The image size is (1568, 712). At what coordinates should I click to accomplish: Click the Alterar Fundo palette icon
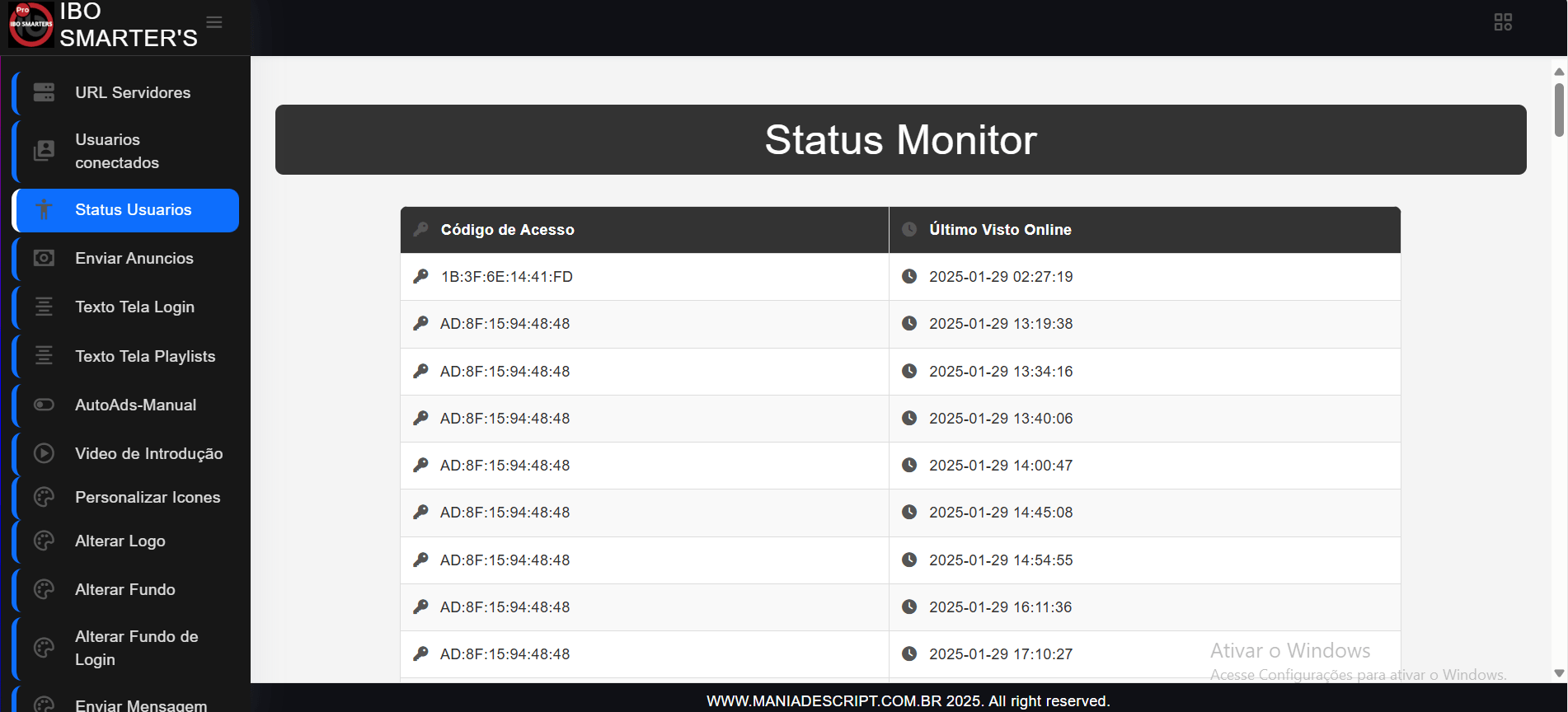click(44, 589)
